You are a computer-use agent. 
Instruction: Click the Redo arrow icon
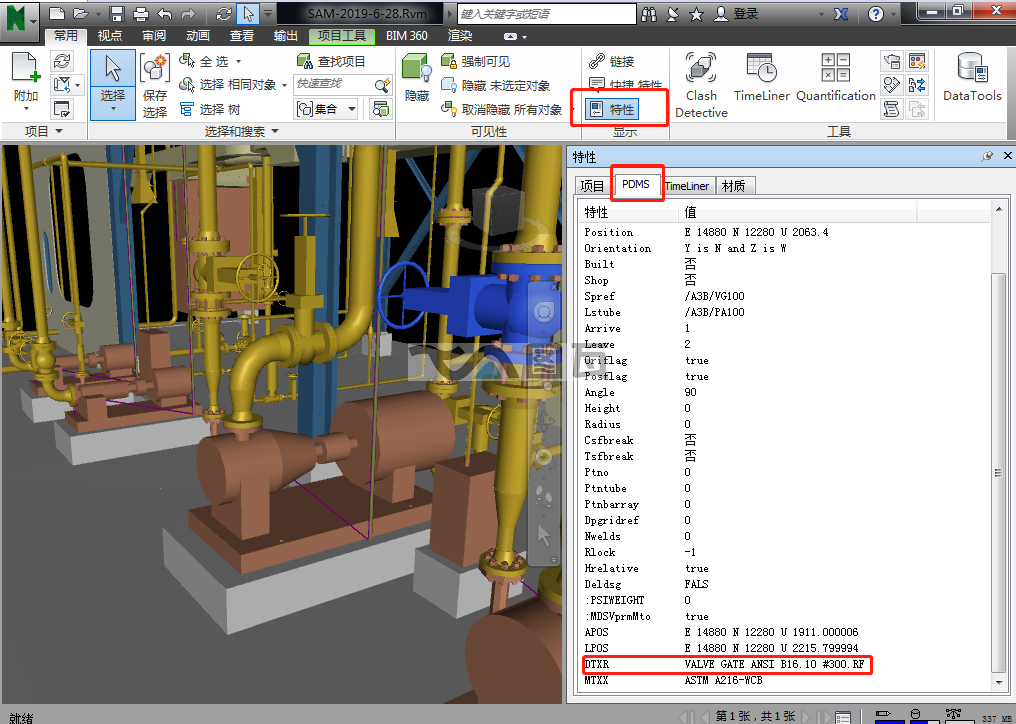tap(189, 14)
